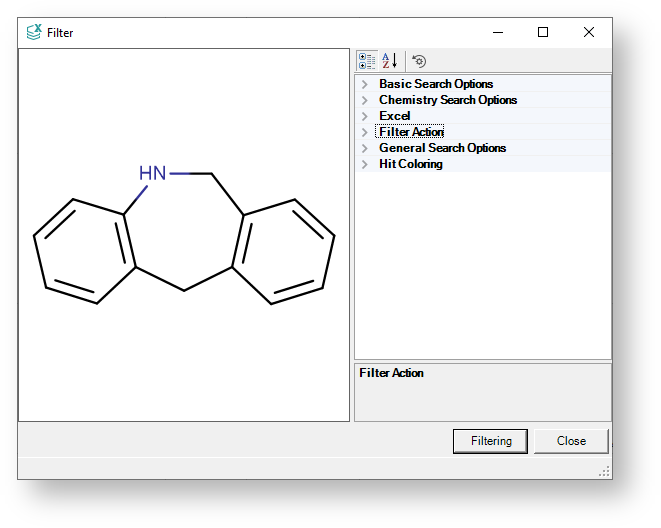Click the HN nitrogen atom in structure
The width and height of the screenshot is (661, 528).
[153, 173]
